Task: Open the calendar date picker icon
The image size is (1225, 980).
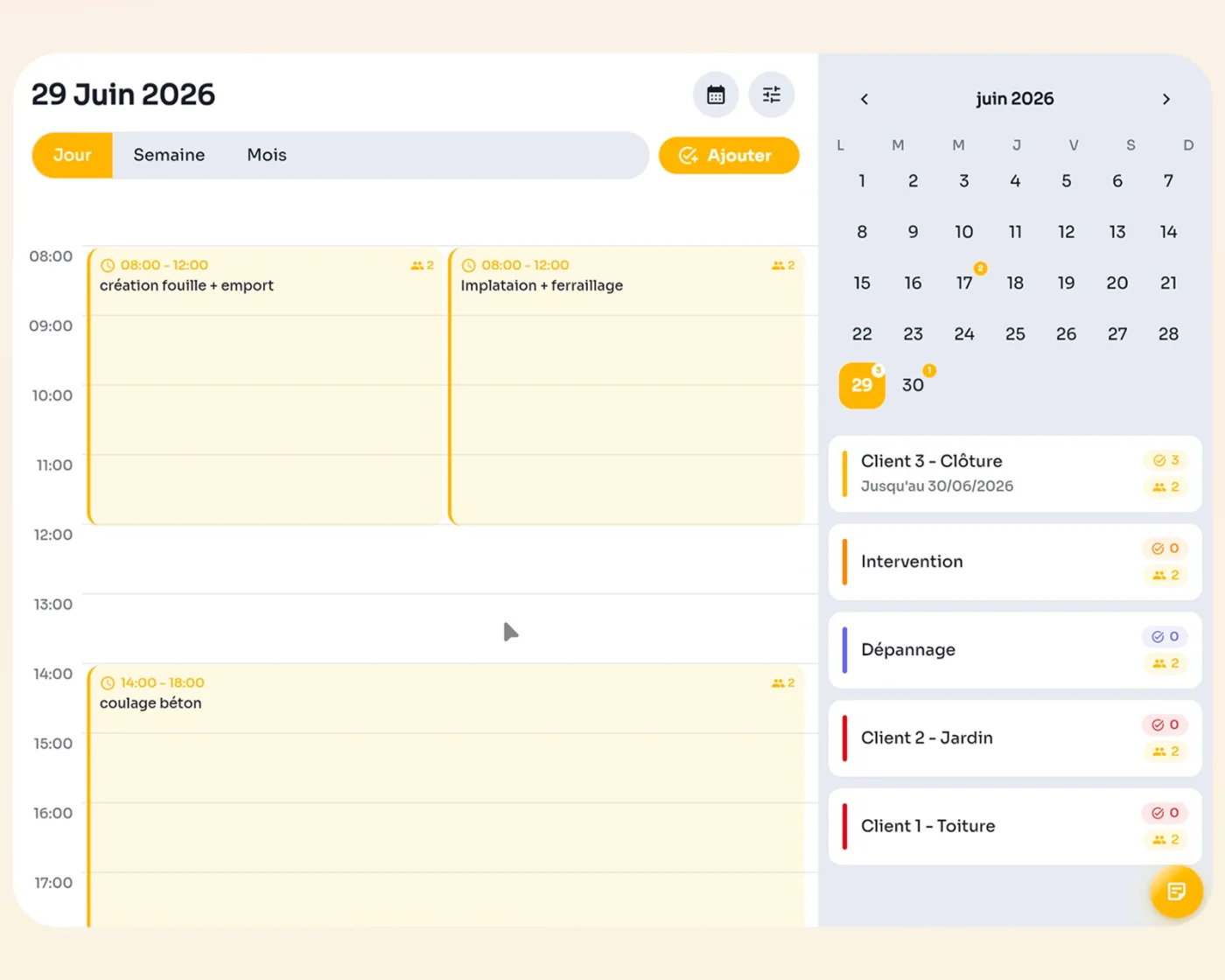Action: click(716, 94)
